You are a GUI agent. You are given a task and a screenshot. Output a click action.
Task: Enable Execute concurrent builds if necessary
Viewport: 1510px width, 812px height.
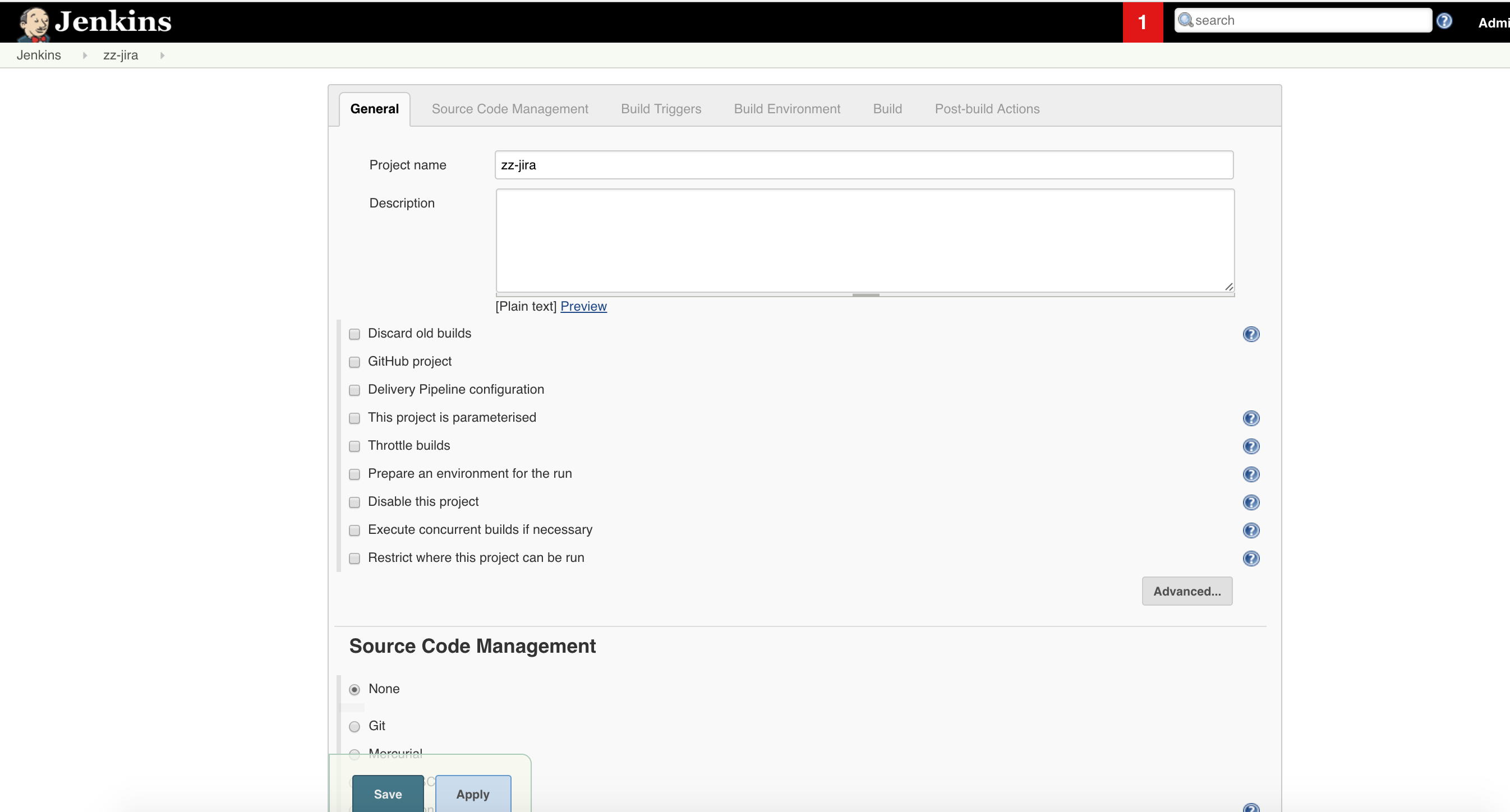coord(355,530)
